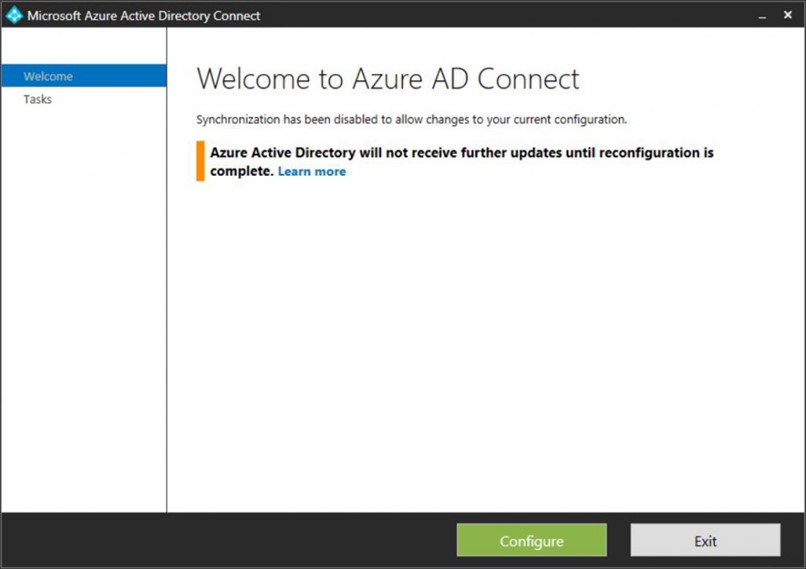The height and width of the screenshot is (569, 806).
Task: Minimize the Azure AD Connect window
Action: (762, 16)
